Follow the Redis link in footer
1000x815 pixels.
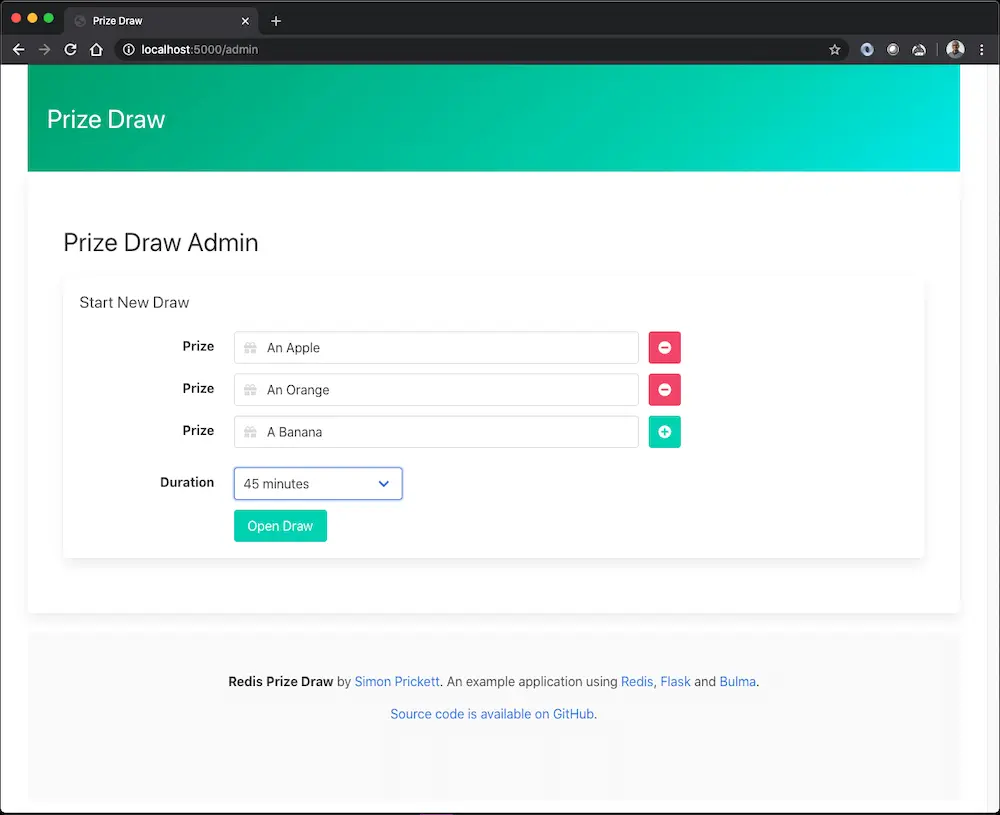(x=636, y=682)
